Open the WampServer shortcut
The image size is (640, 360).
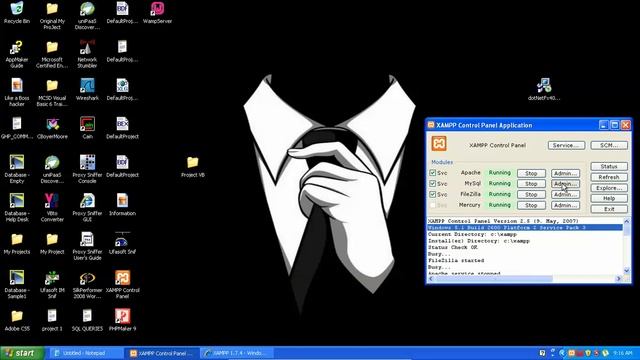pyautogui.click(x=157, y=13)
